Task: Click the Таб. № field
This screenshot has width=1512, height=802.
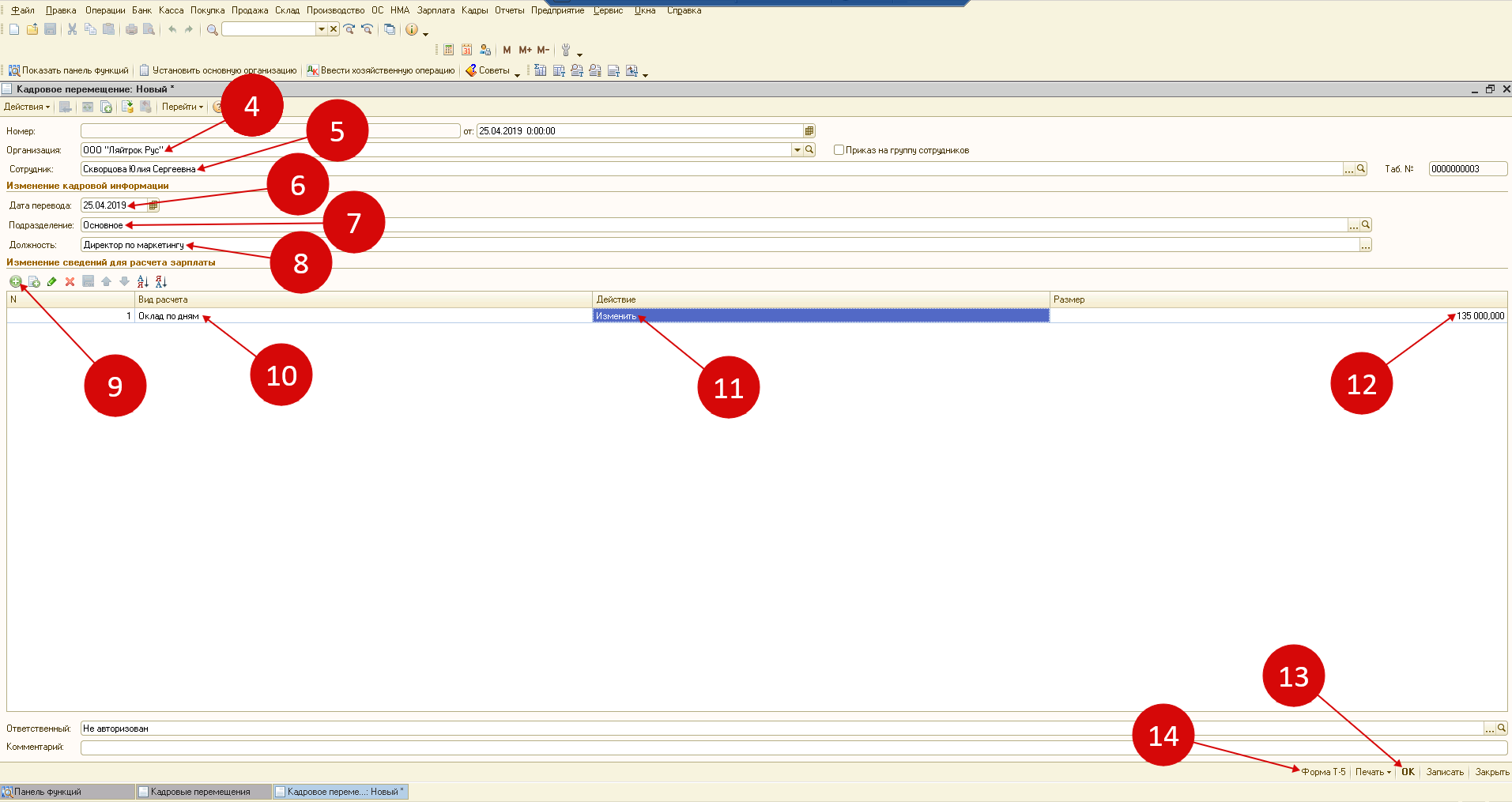Action: click(1468, 169)
